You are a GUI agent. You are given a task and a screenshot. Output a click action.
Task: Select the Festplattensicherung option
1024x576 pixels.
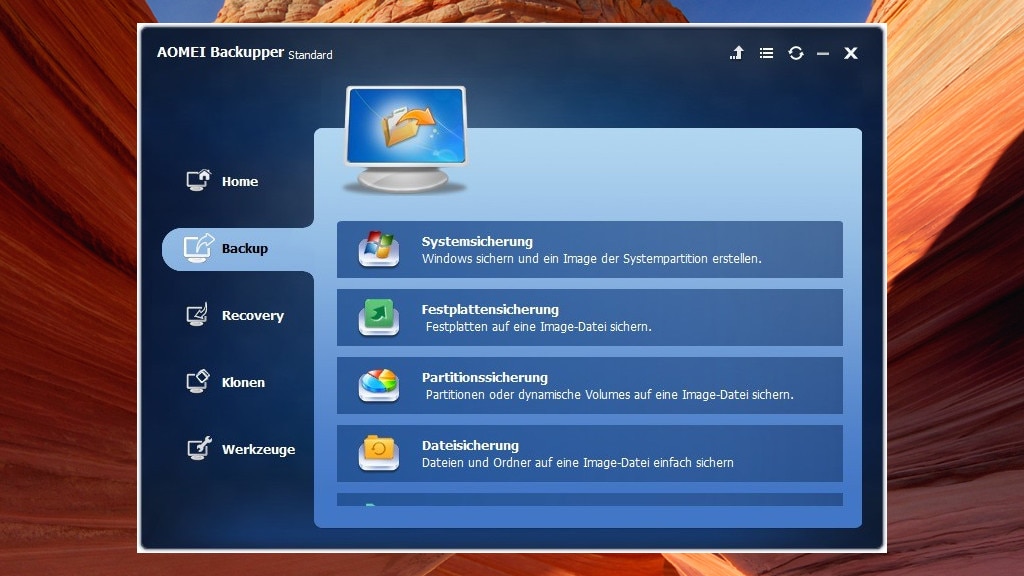[x=590, y=317]
